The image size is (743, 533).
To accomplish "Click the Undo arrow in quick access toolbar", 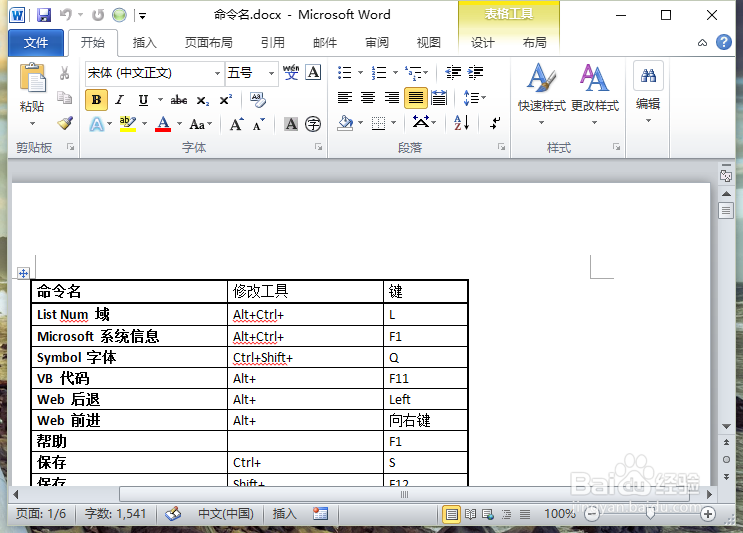I will [66, 15].
